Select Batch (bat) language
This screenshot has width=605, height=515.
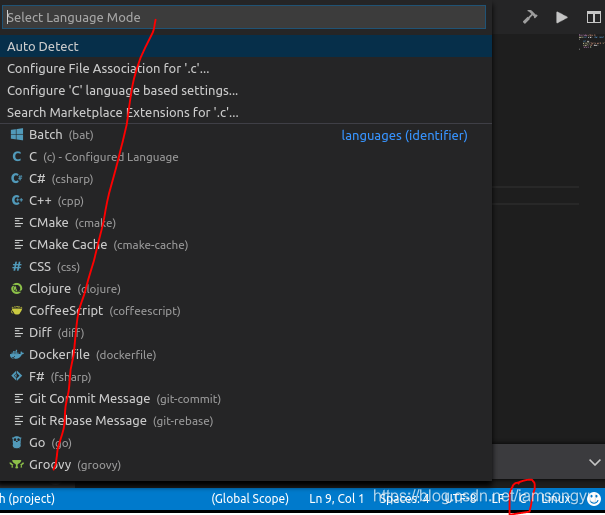pyautogui.click(x=246, y=135)
